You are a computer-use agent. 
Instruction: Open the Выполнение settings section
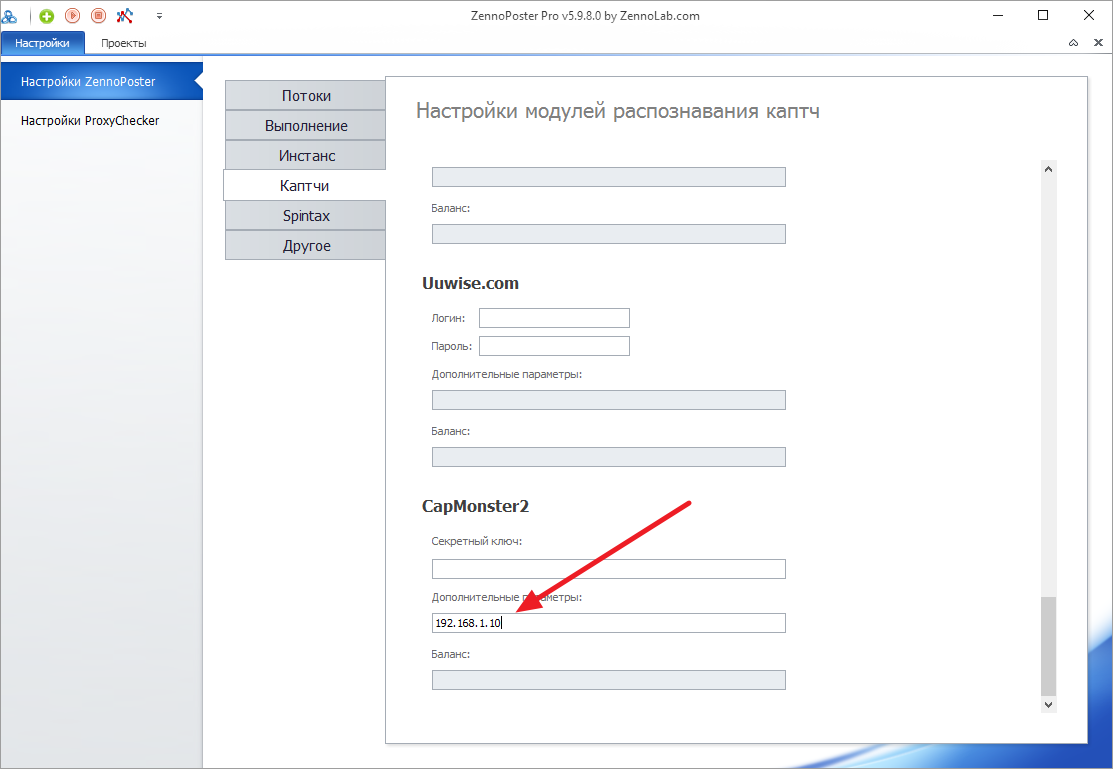(305, 126)
